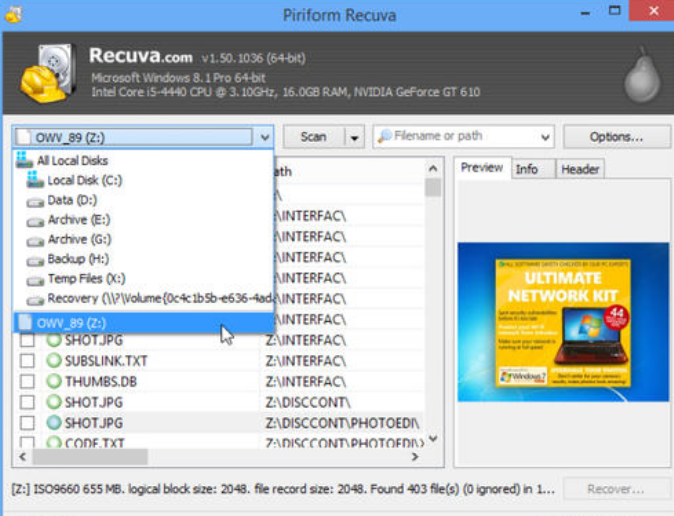Tick the checkbox for CODE.TXT
The height and width of the screenshot is (516, 674).
[x=27, y=442]
